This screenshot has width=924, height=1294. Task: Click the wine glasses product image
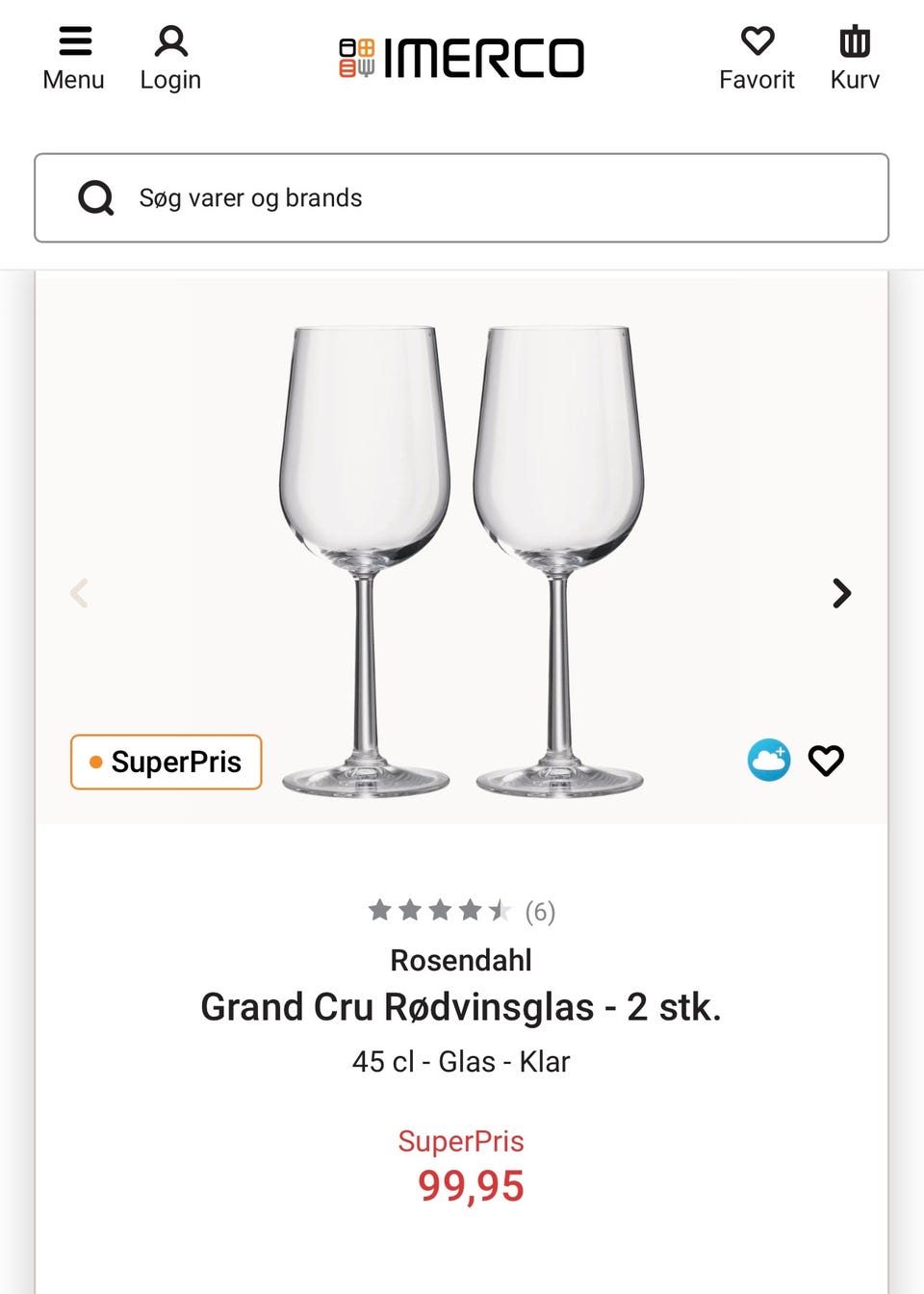point(462,558)
